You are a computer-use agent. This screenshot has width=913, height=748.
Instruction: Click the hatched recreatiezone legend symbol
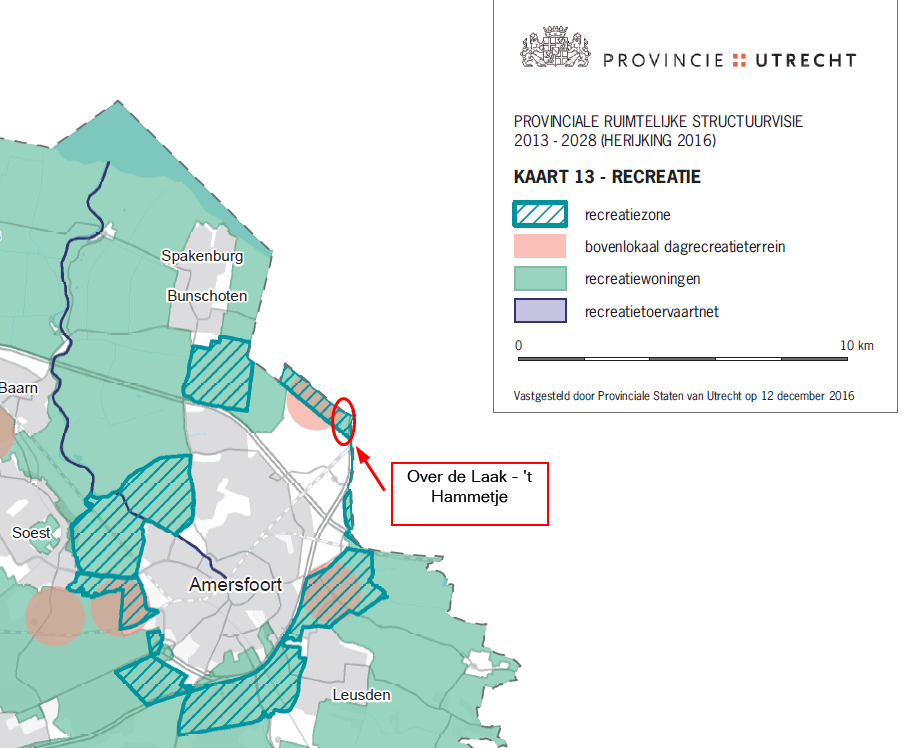click(540, 214)
